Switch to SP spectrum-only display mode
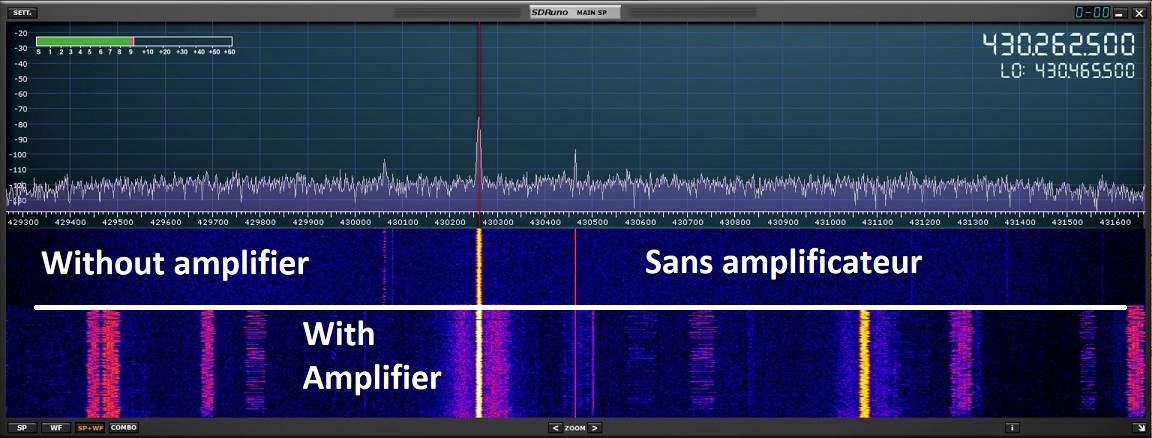This screenshot has height=438, width=1152. pos(21,428)
